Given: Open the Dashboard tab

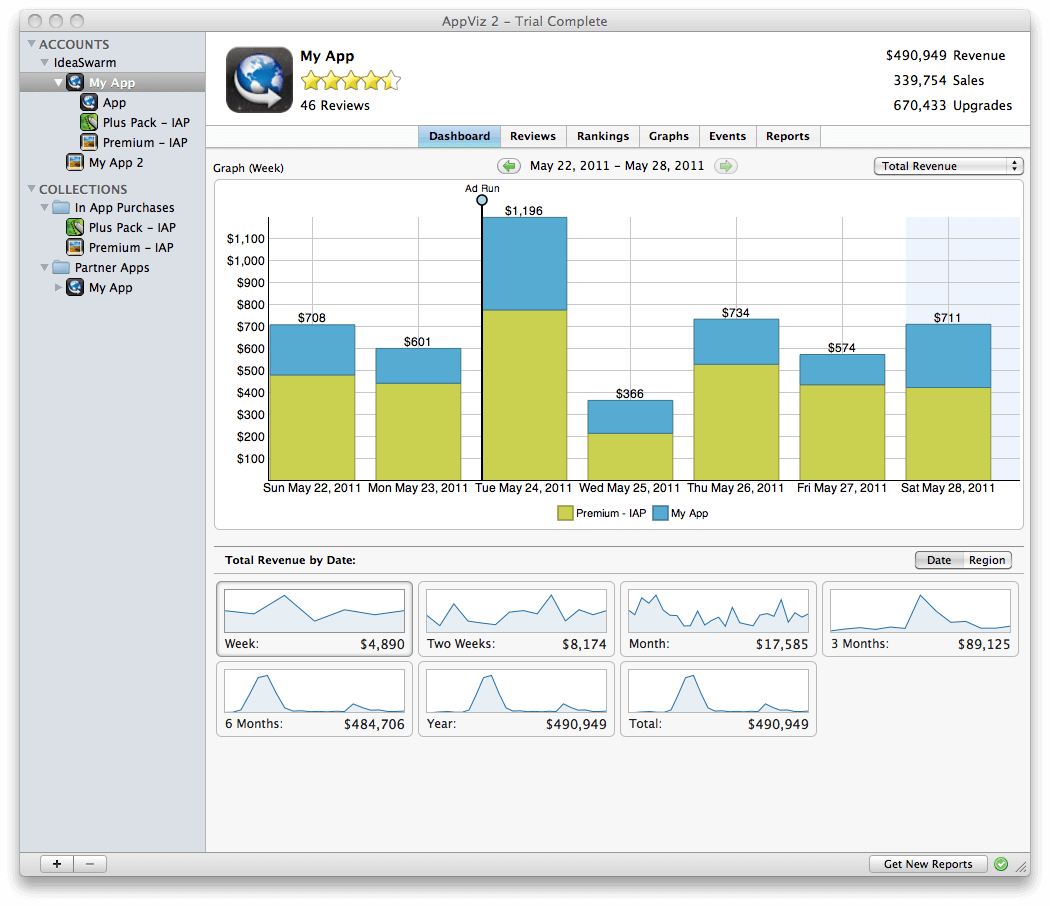Looking at the screenshot, I should tap(459, 136).
